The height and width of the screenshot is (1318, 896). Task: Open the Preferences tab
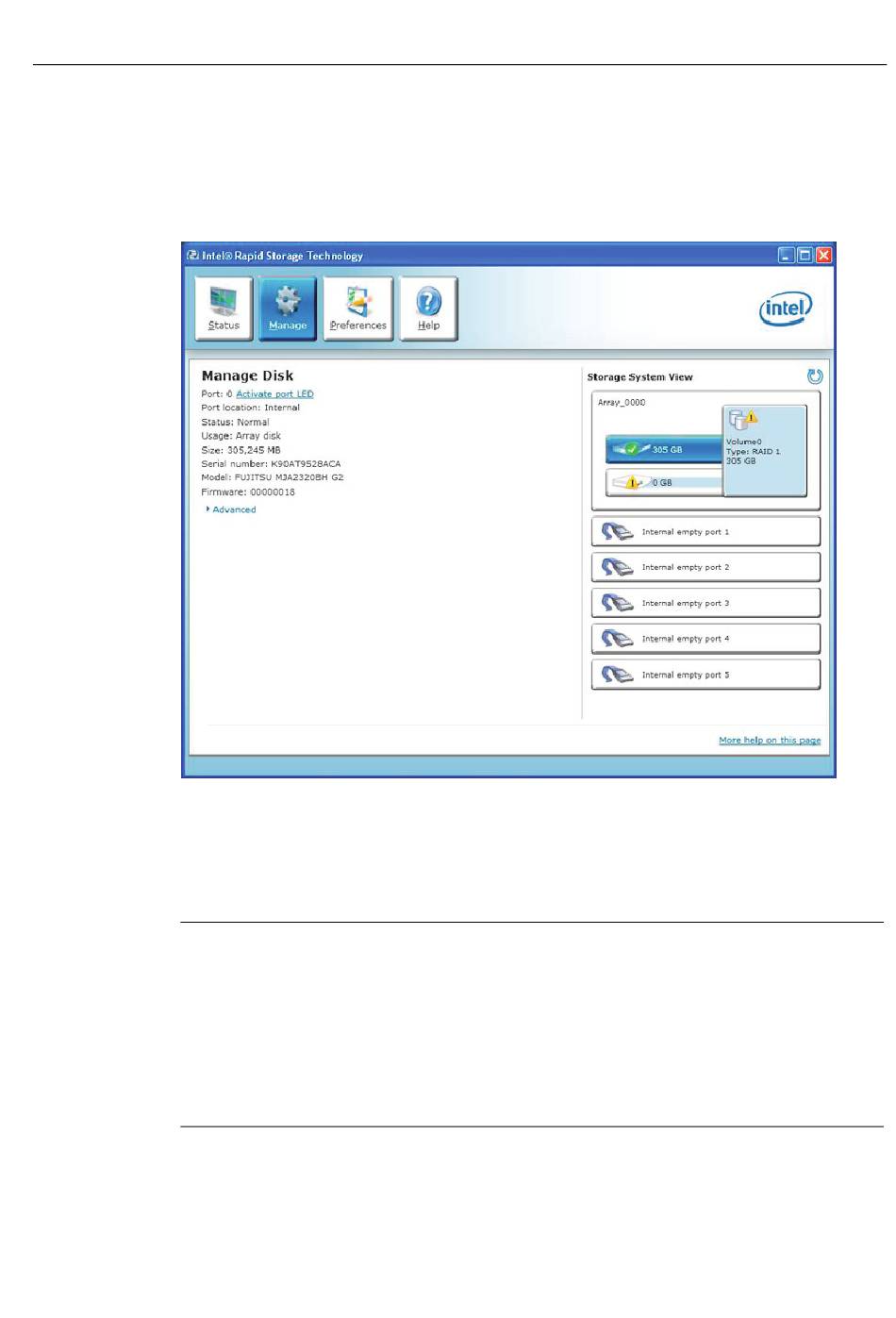tap(357, 308)
